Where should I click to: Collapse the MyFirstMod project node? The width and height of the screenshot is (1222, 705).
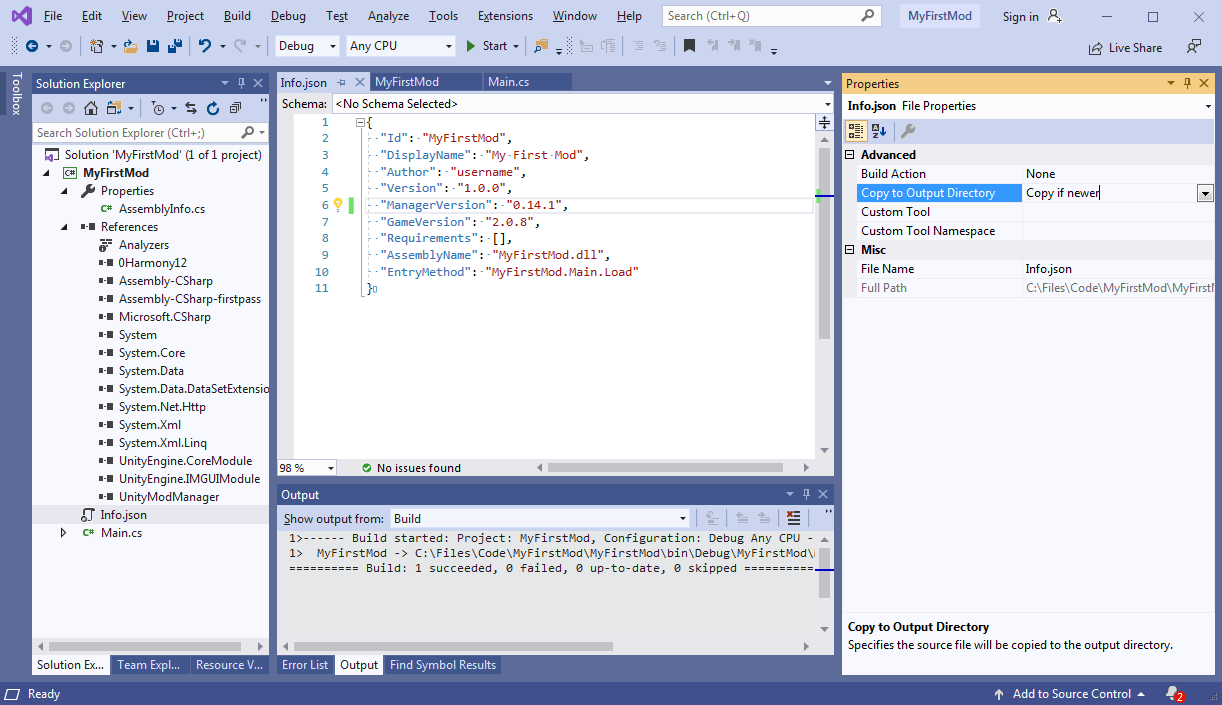[46, 173]
